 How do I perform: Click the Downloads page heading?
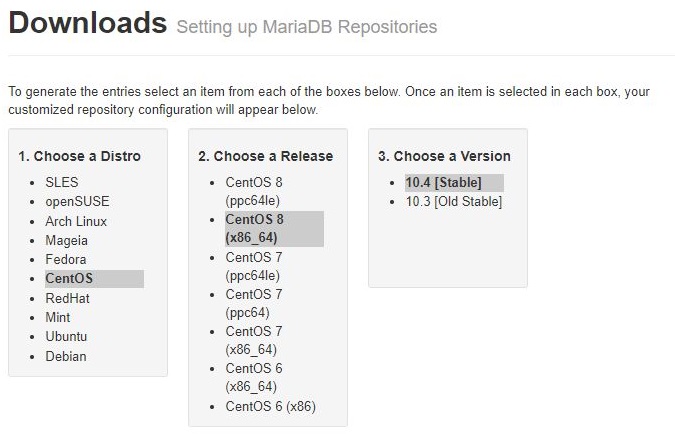87,22
